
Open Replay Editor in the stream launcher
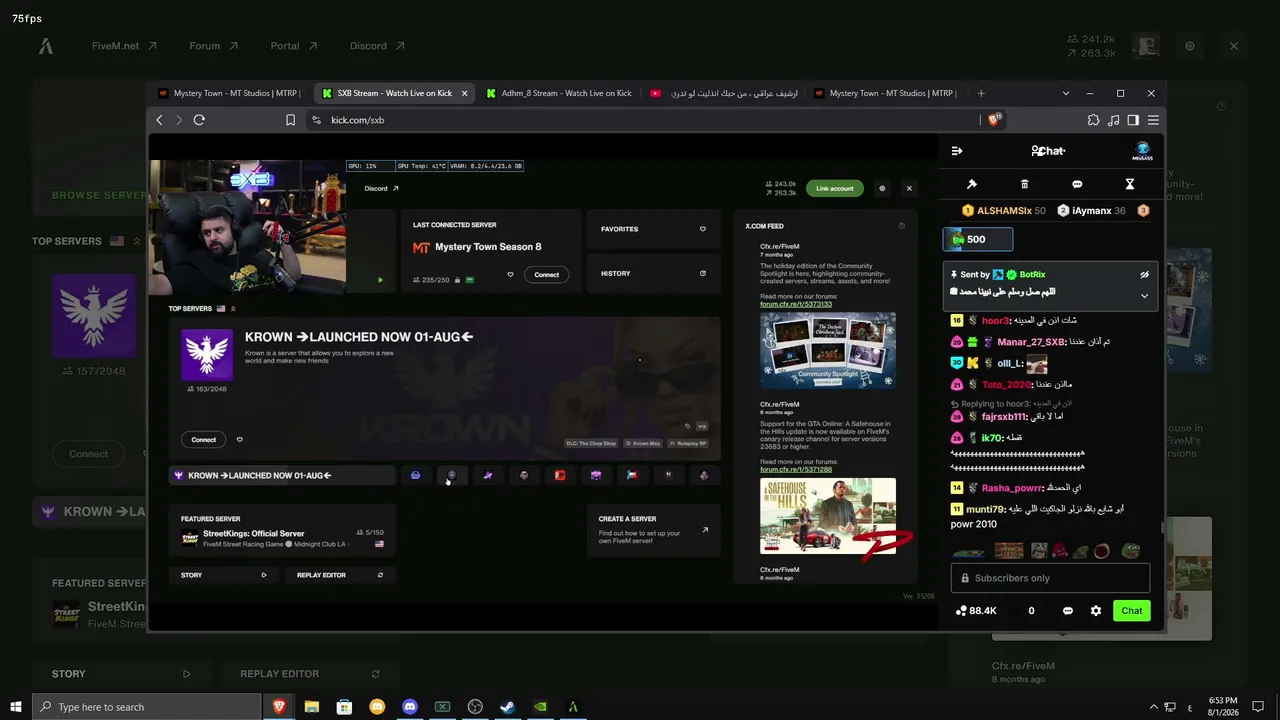click(340, 575)
